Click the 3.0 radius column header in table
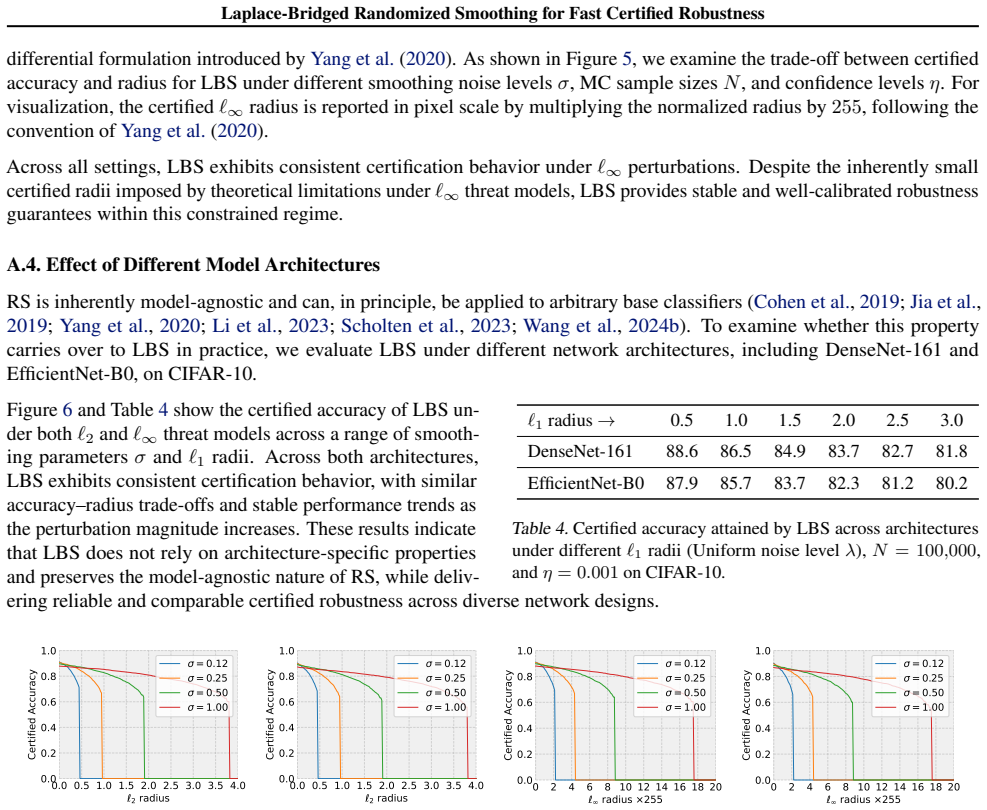The height and width of the screenshot is (810, 987). [951, 420]
